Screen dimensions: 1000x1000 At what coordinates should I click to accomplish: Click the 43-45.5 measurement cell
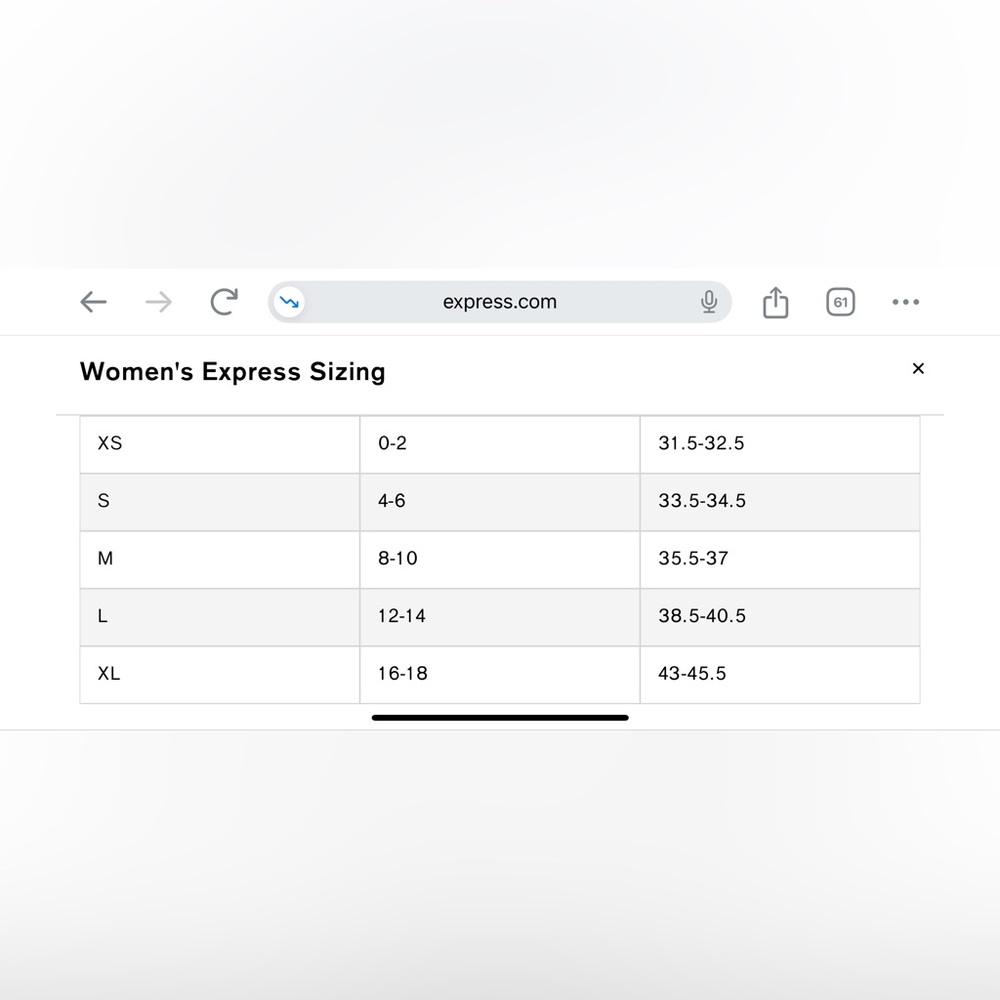coord(780,675)
